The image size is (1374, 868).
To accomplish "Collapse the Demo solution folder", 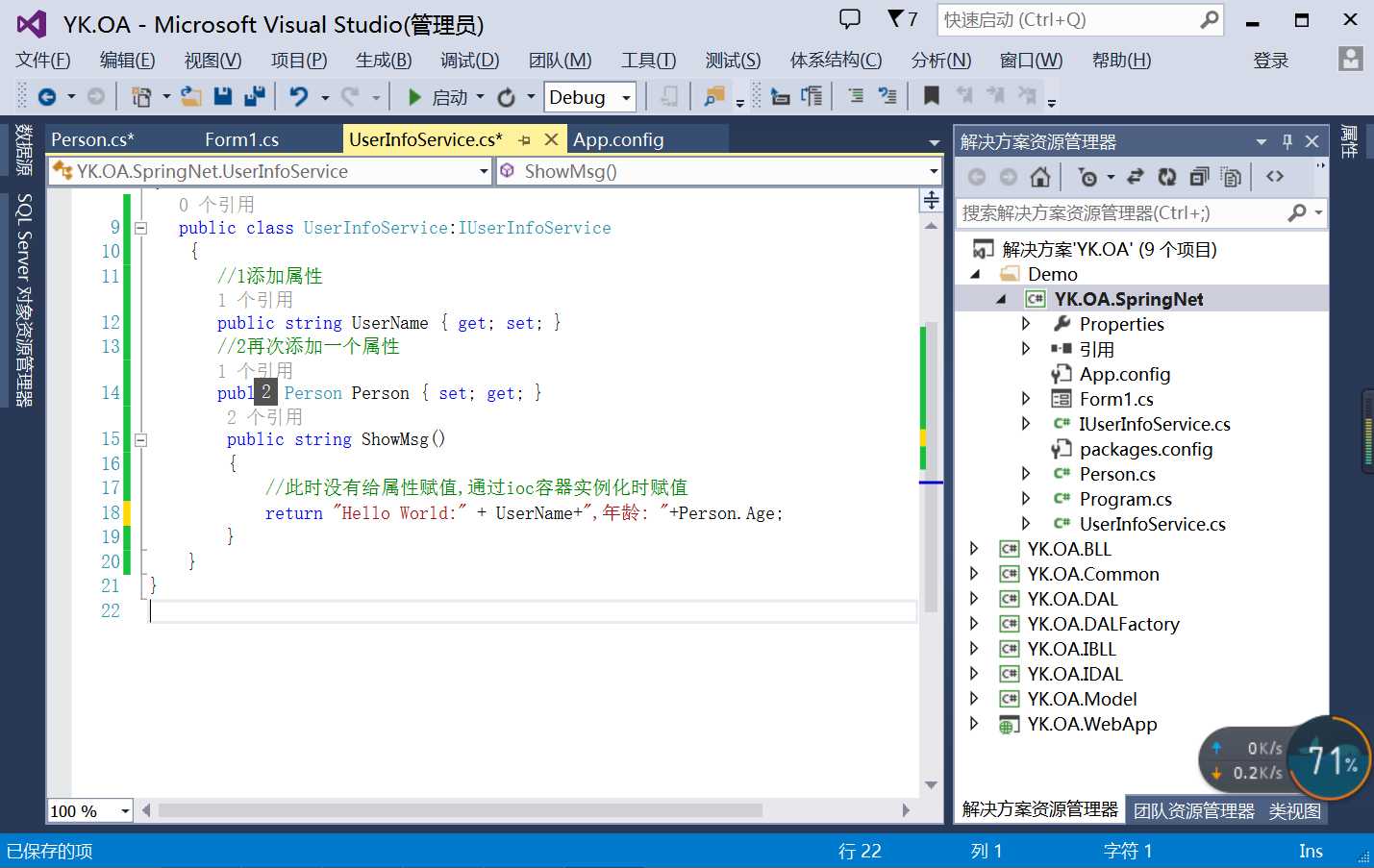I will (x=976, y=274).
